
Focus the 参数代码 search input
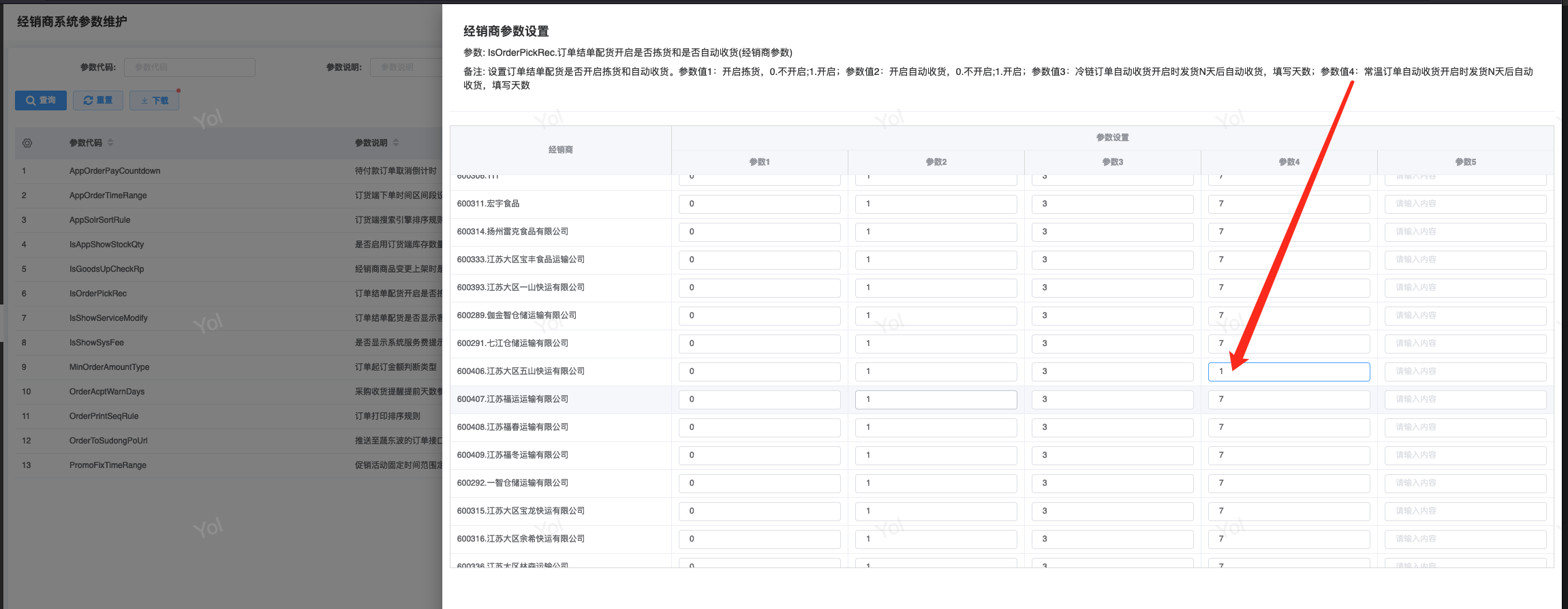click(x=189, y=67)
